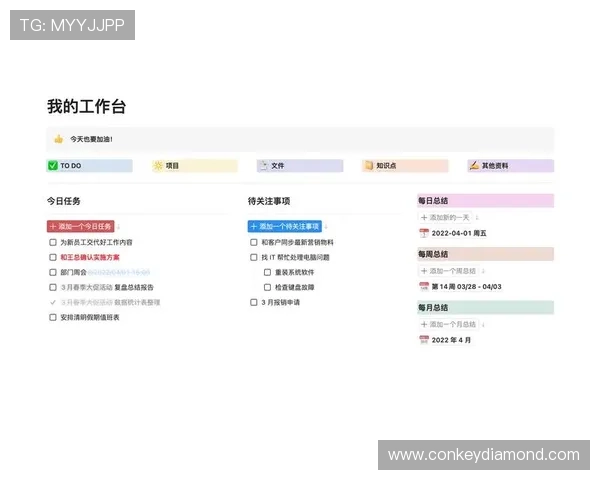
Task: Open the arrow menu beside 添加新的一天
Action: click(x=477, y=217)
